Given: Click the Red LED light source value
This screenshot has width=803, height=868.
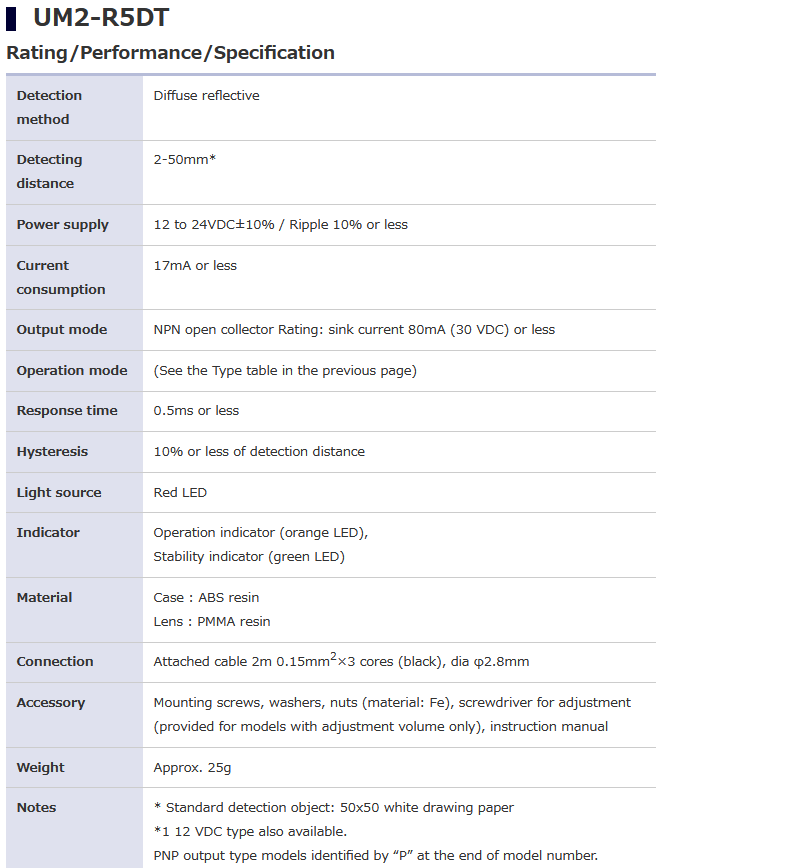Looking at the screenshot, I should coord(180,493).
